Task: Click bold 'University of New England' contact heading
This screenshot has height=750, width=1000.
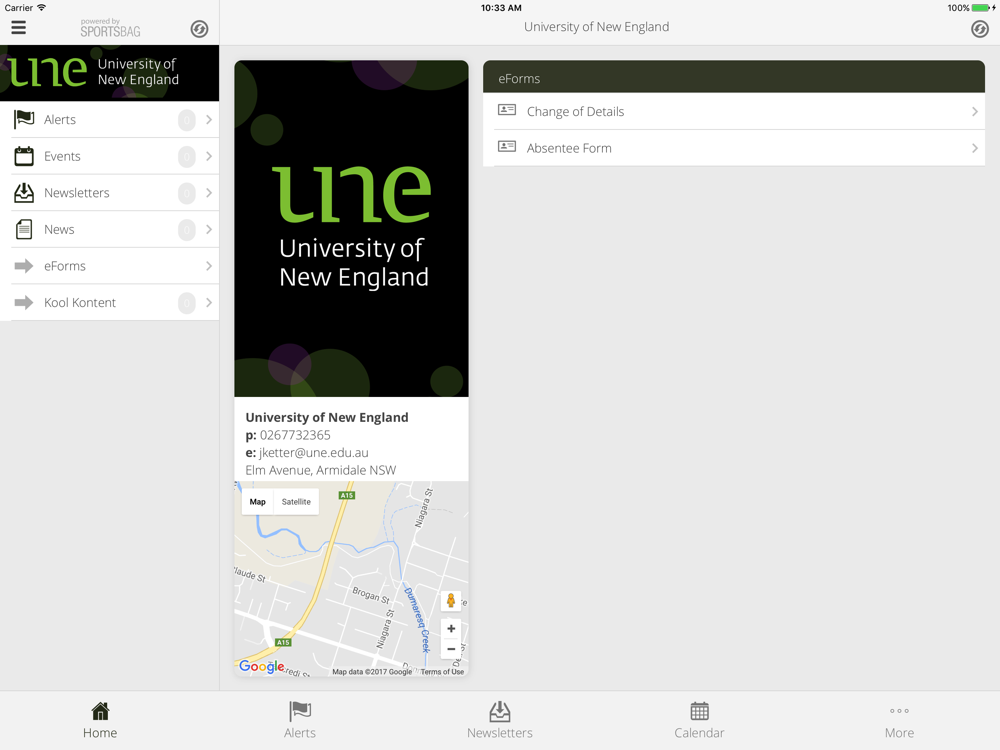Action: (327, 417)
